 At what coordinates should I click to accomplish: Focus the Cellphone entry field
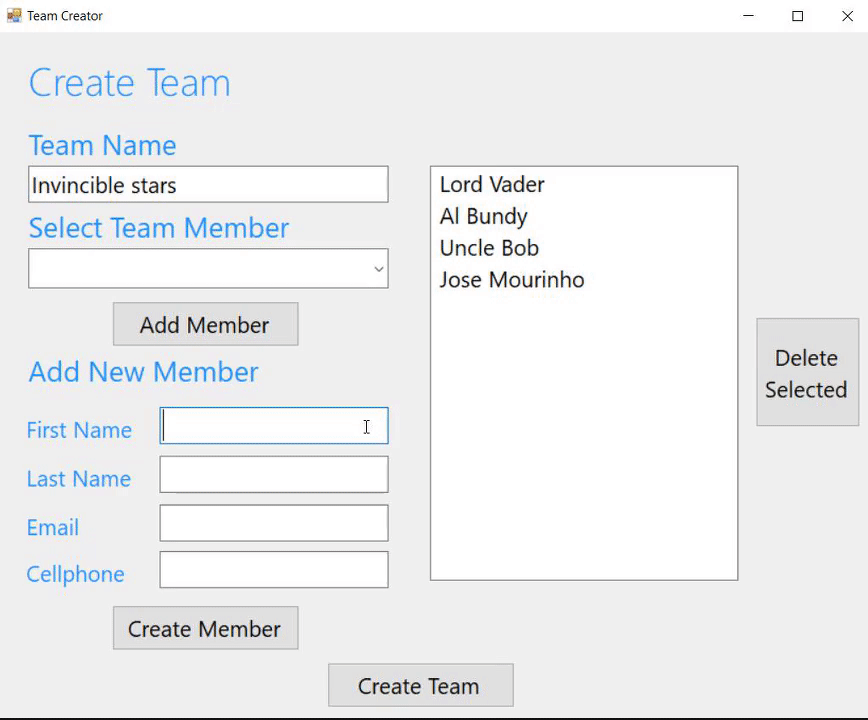(273, 570)
